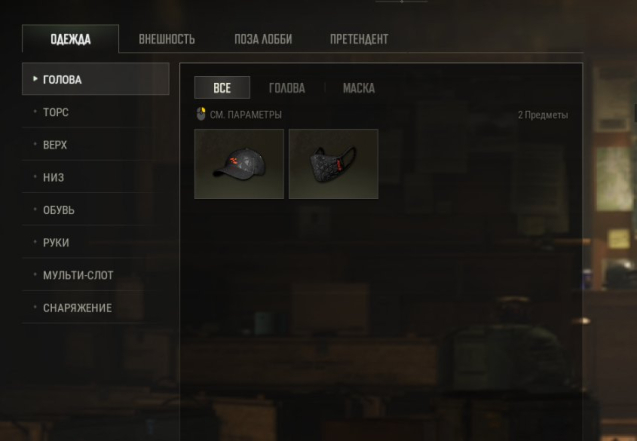
Task: Filter items by МАСКА sub-tab
Action: point(359,88)
